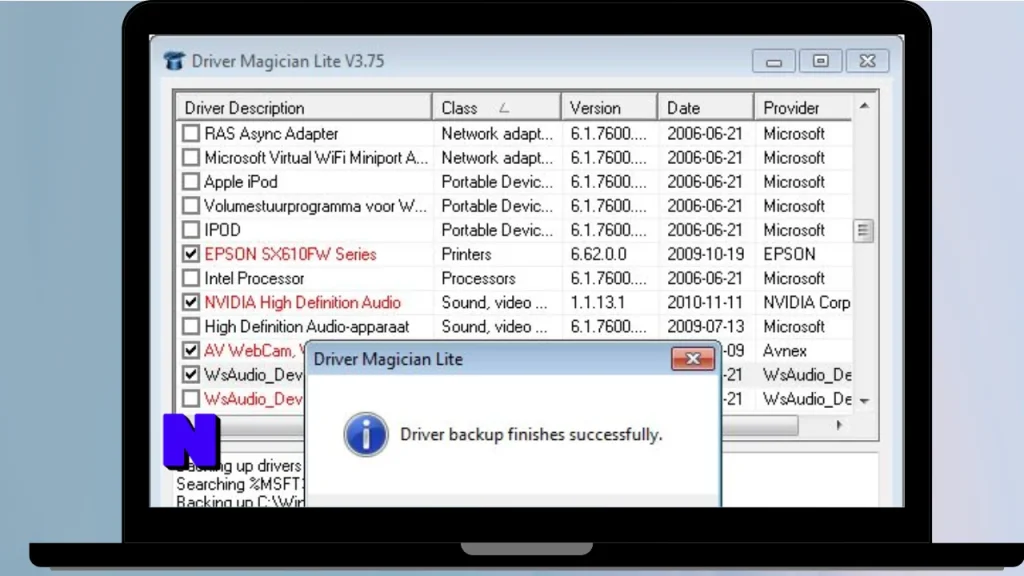Click the EPSON provider cell
This screenshot has height=576, width=1024.
(x=789, y=254)
